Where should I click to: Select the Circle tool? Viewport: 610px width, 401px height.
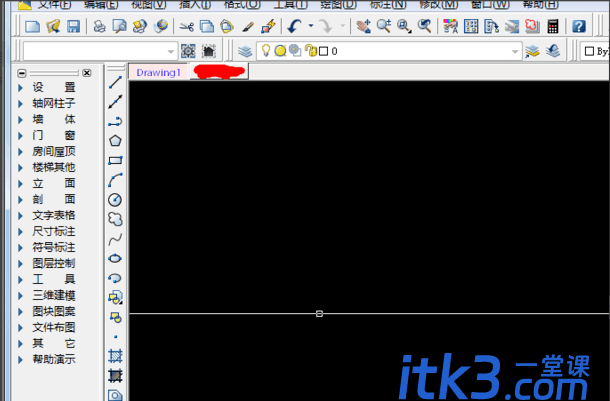point(115,200)
